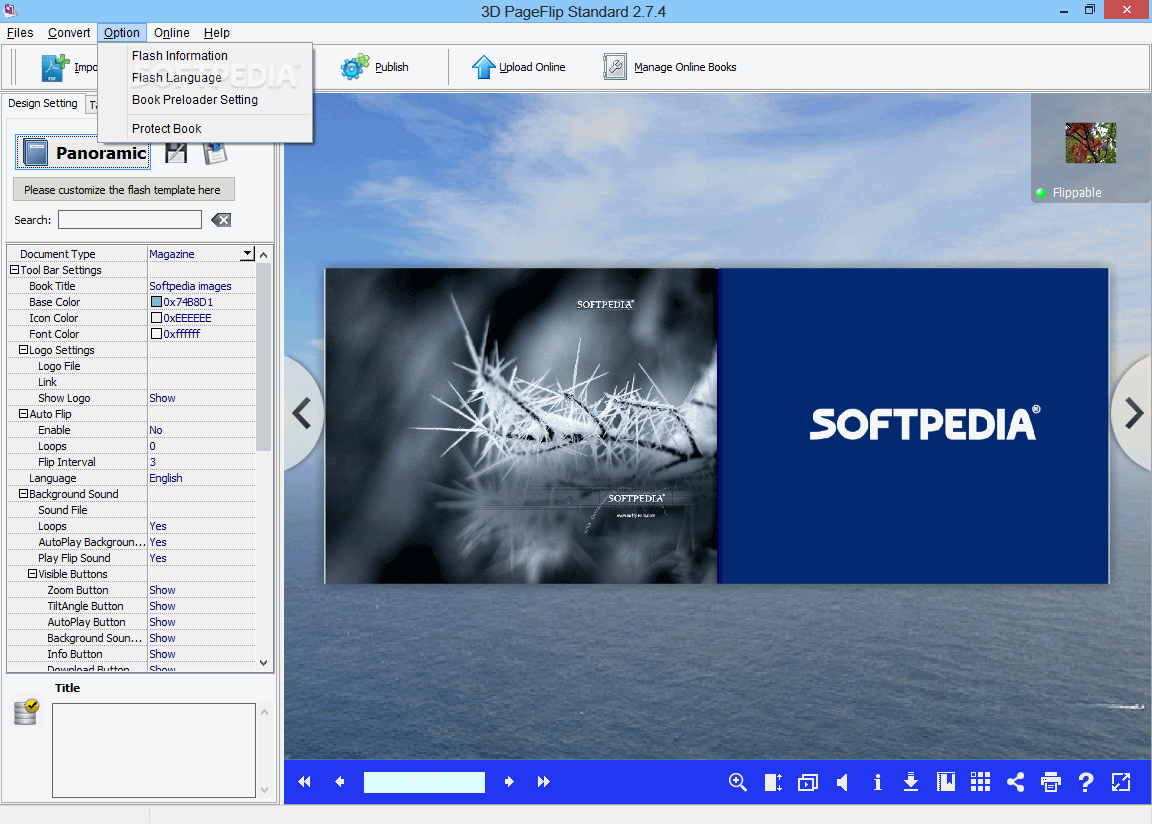Click the page number field in viewer toolbar
The image size is (1152, 824).
(x=424, y=782)
